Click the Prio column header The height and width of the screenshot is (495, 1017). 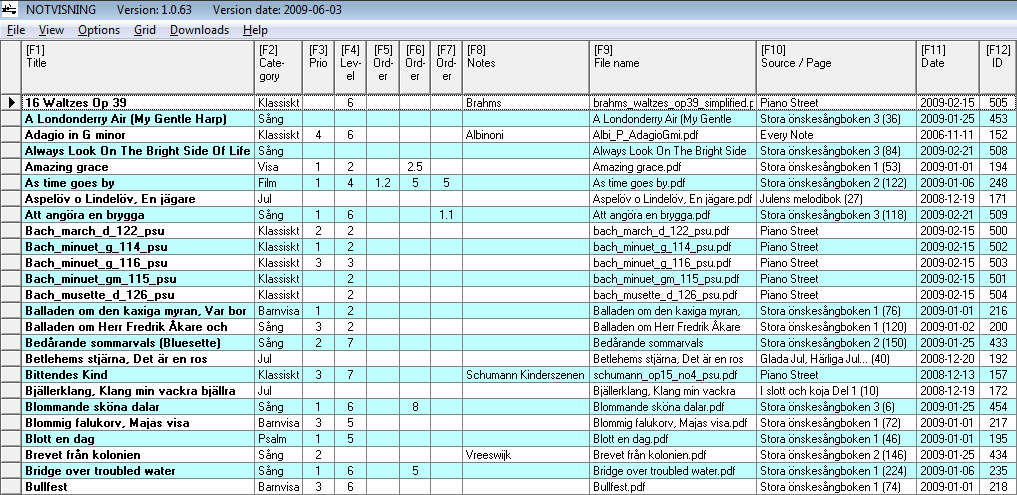click(x=318, y=64)
